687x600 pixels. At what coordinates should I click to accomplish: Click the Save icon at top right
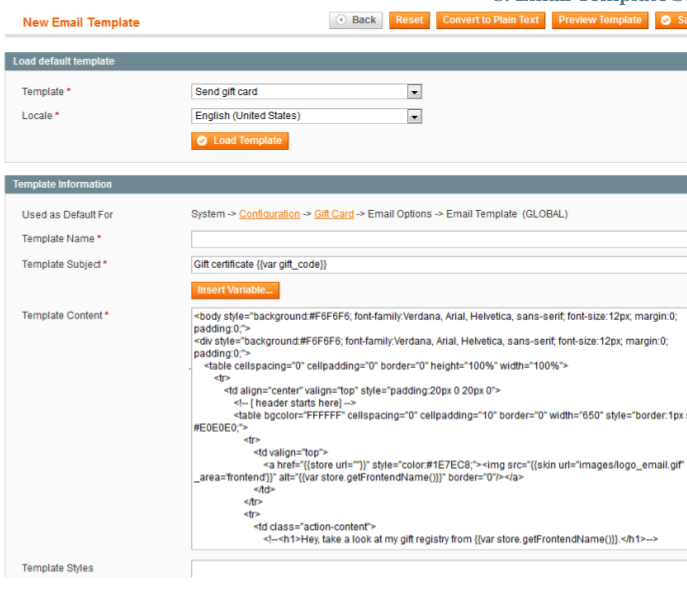[666, 20]
